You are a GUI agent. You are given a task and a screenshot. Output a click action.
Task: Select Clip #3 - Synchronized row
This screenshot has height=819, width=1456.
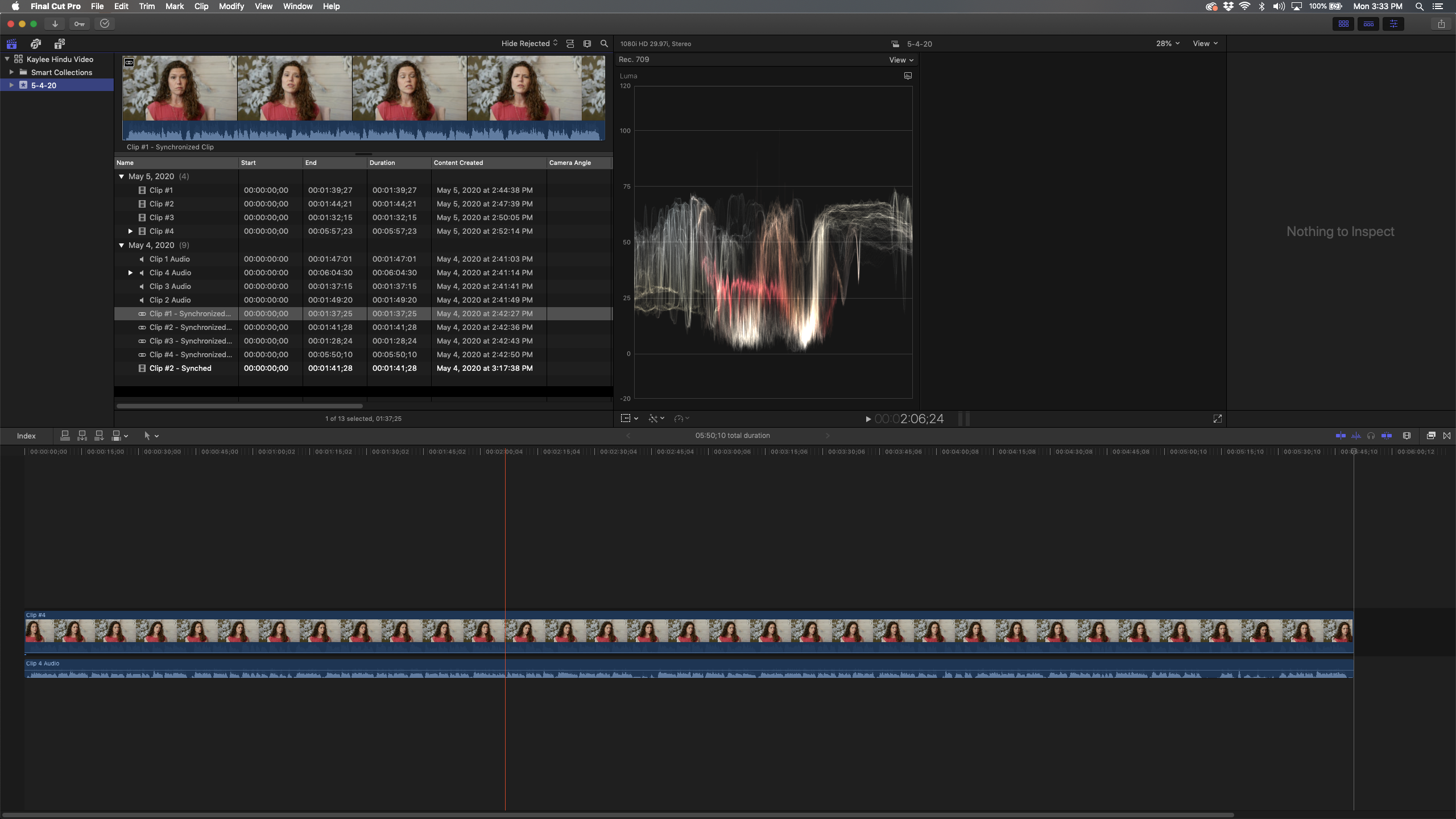click(190, 341)
